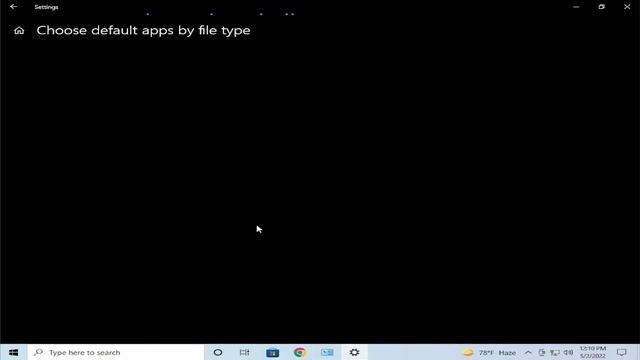Launch Microsoft Store from the taskbar
This screenshot has height=360, width=640.
(x=272, y=352)
